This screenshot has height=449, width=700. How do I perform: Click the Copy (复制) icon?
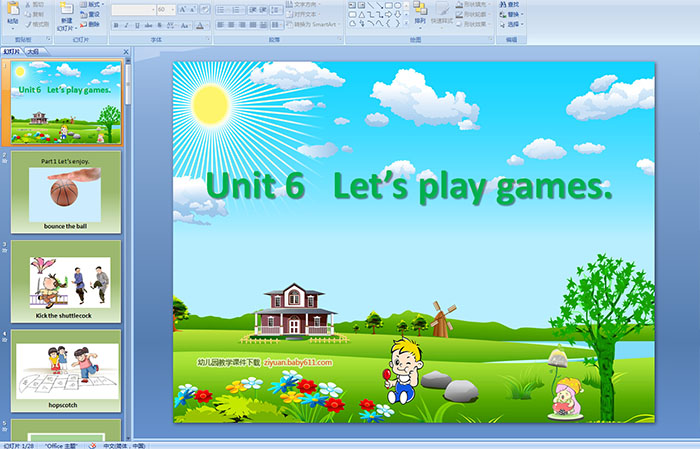(28, 14)
